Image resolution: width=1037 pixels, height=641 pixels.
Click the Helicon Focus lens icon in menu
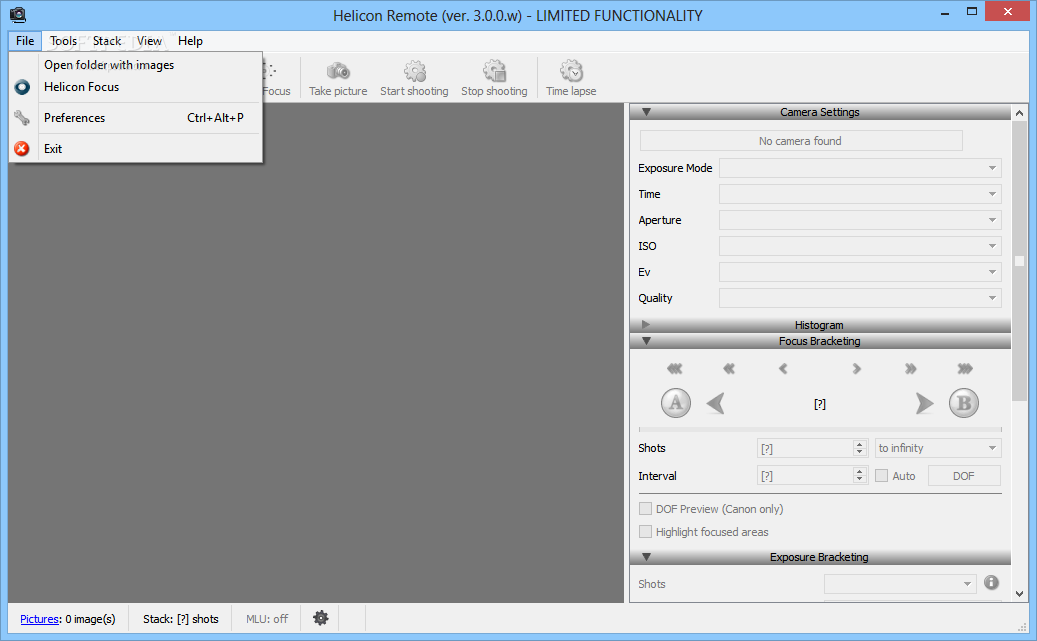click(22, 87)
